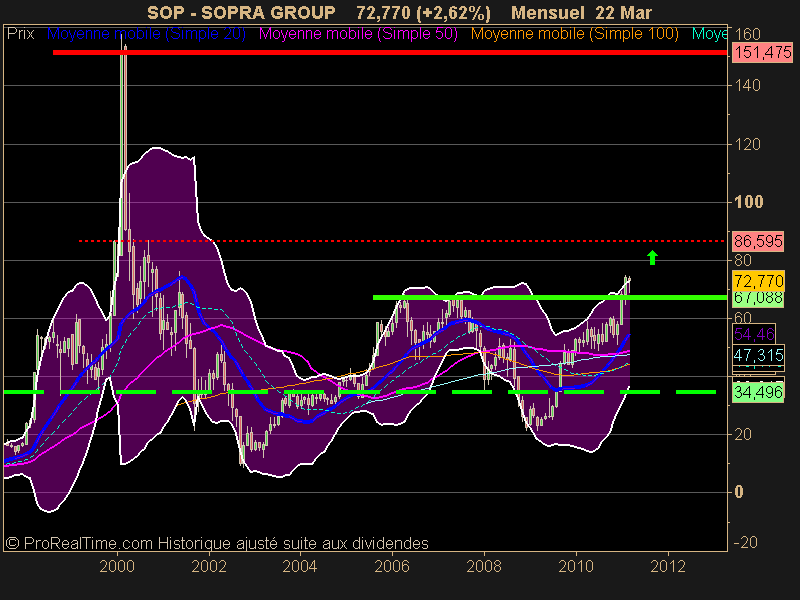
Task: Click the 54,46 moving average value label
Action: point(754,335)
